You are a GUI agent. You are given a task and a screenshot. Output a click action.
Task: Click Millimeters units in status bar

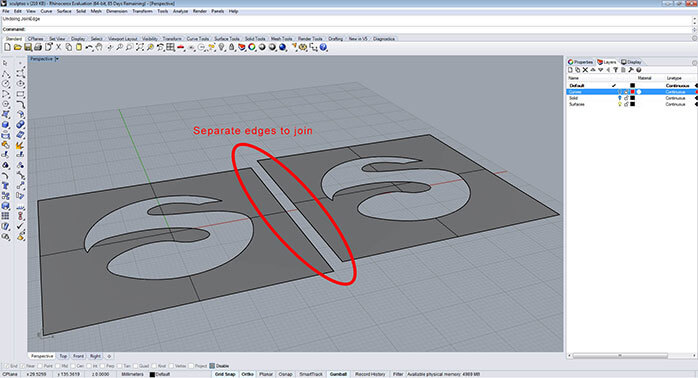pos(133,374)
